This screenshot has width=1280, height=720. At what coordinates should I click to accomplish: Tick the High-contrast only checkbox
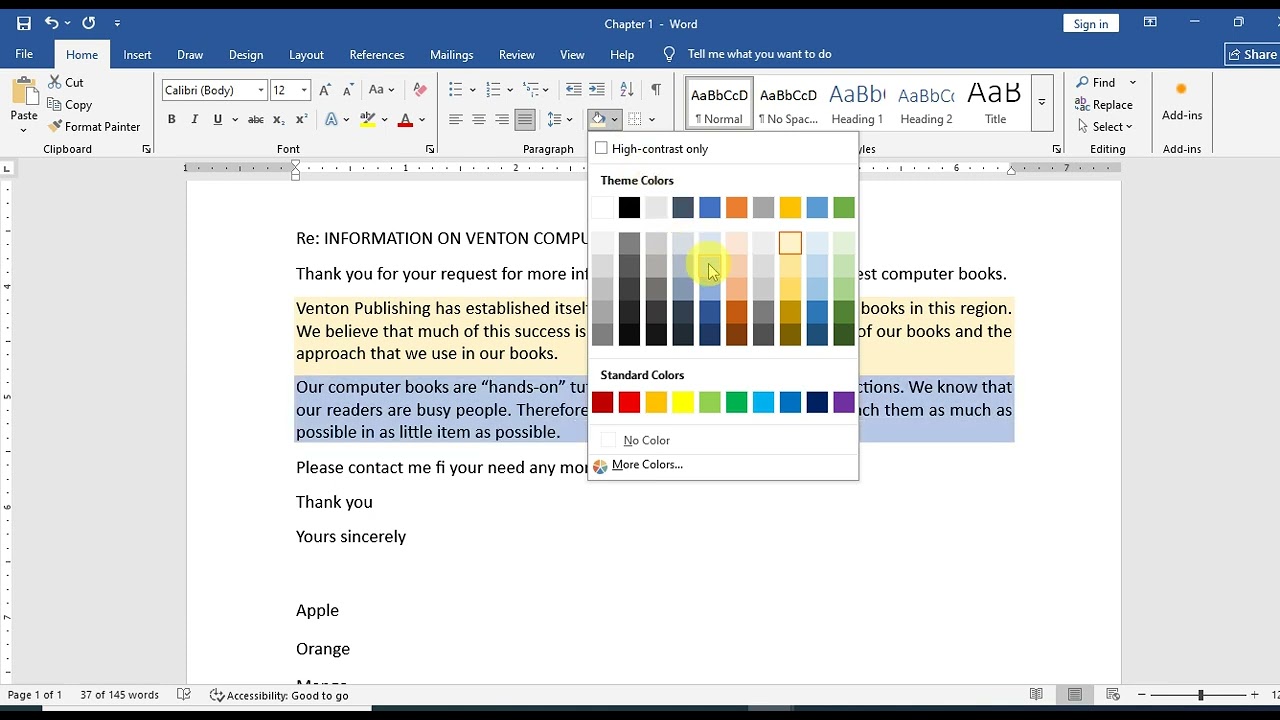pos(601,148)
